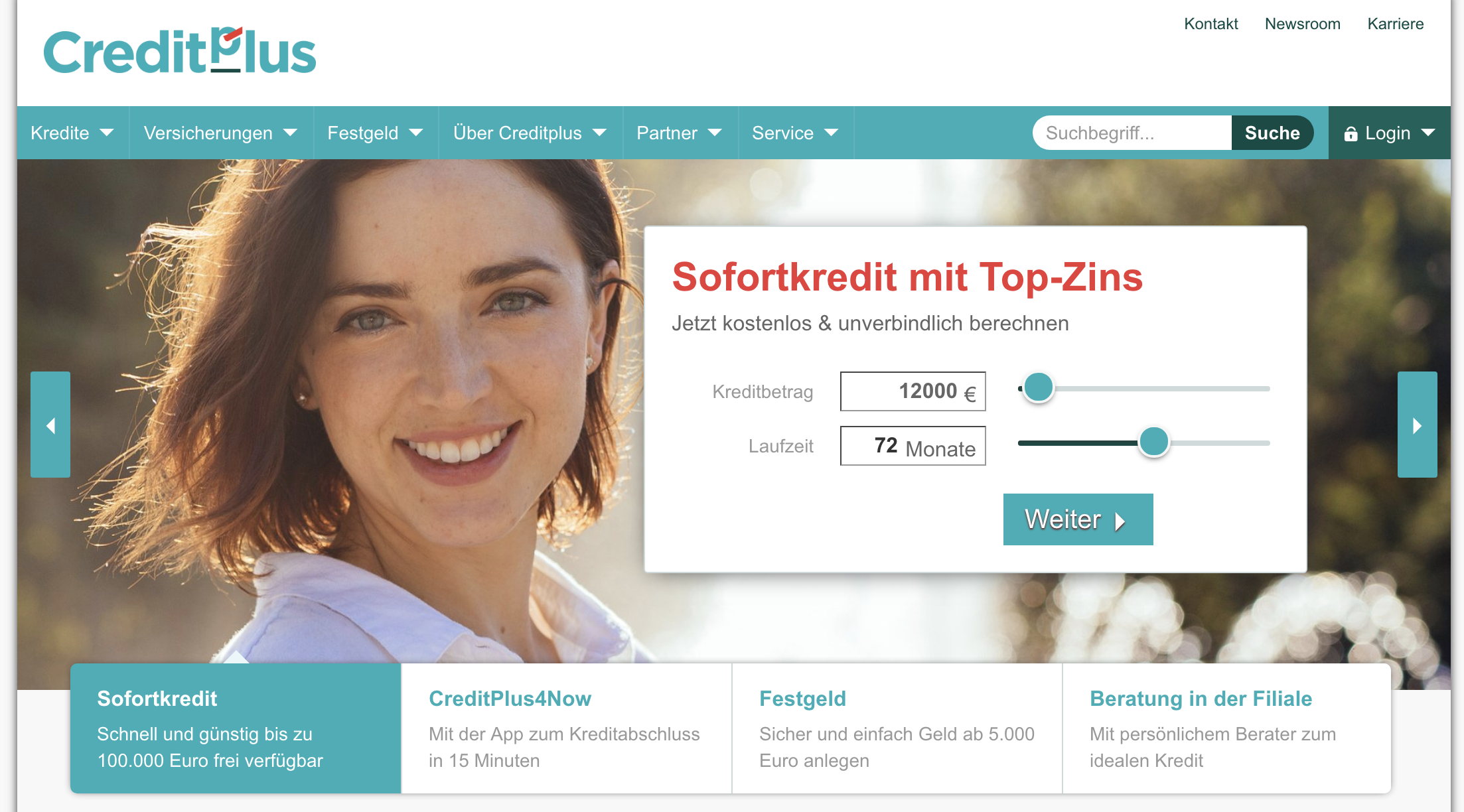
Task: Expand the Über Creditplus dropdown
Action: [527, 133]
